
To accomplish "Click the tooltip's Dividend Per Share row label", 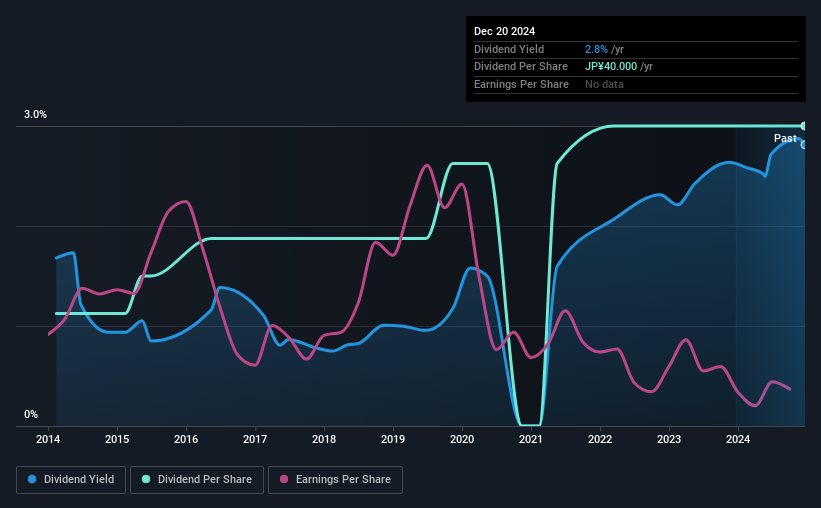I will click(520, 67).
